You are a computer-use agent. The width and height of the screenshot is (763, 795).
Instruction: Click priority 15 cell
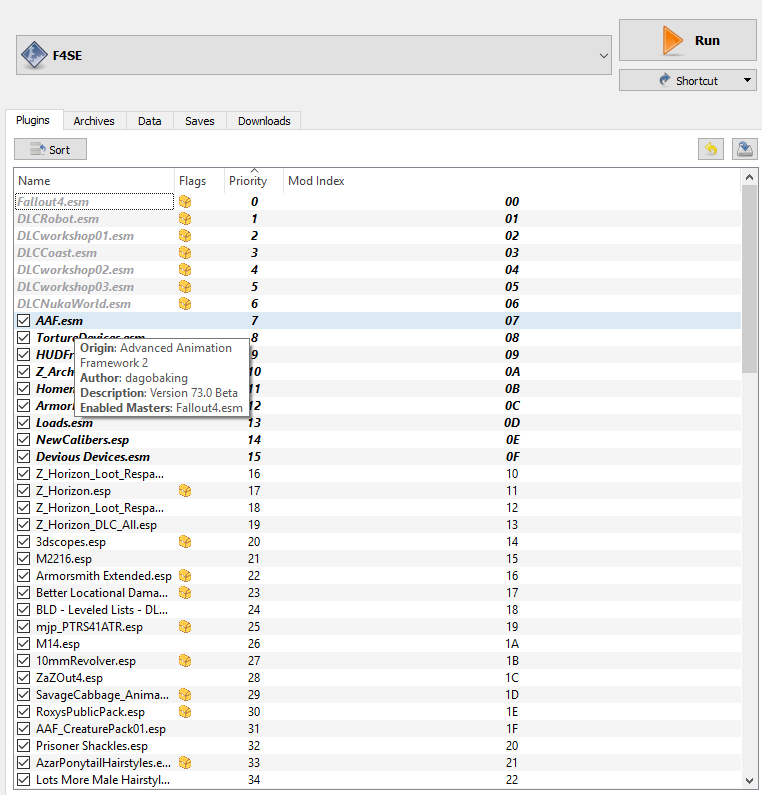254,457
